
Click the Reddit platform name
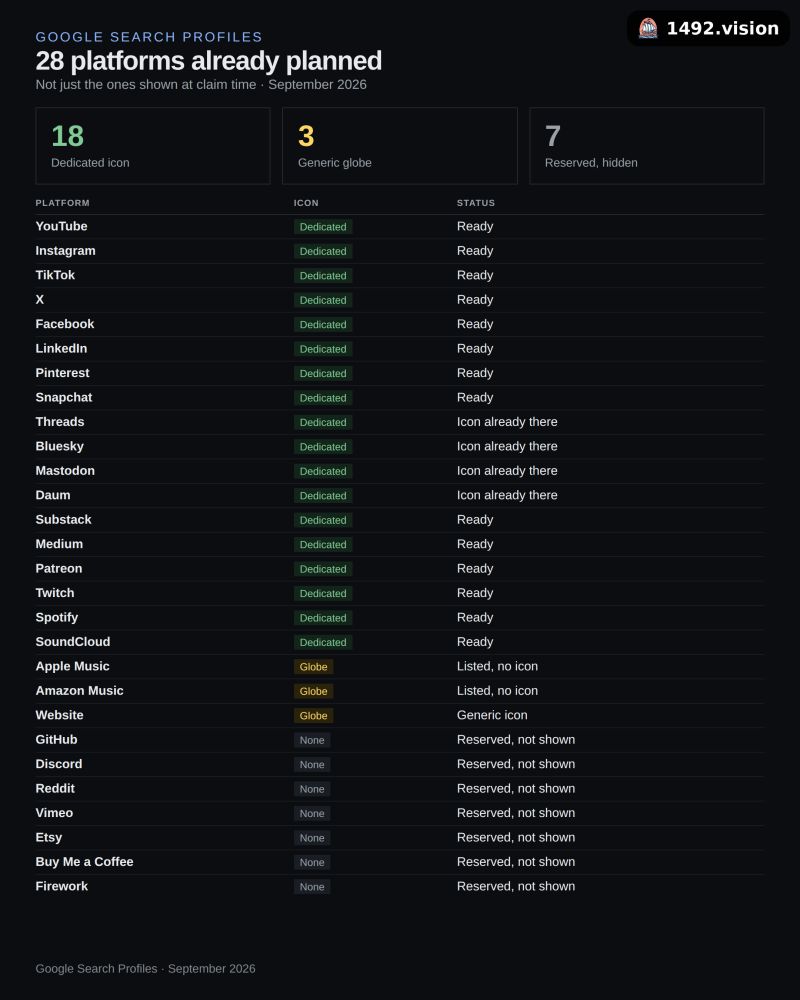(x=55, y=788)
